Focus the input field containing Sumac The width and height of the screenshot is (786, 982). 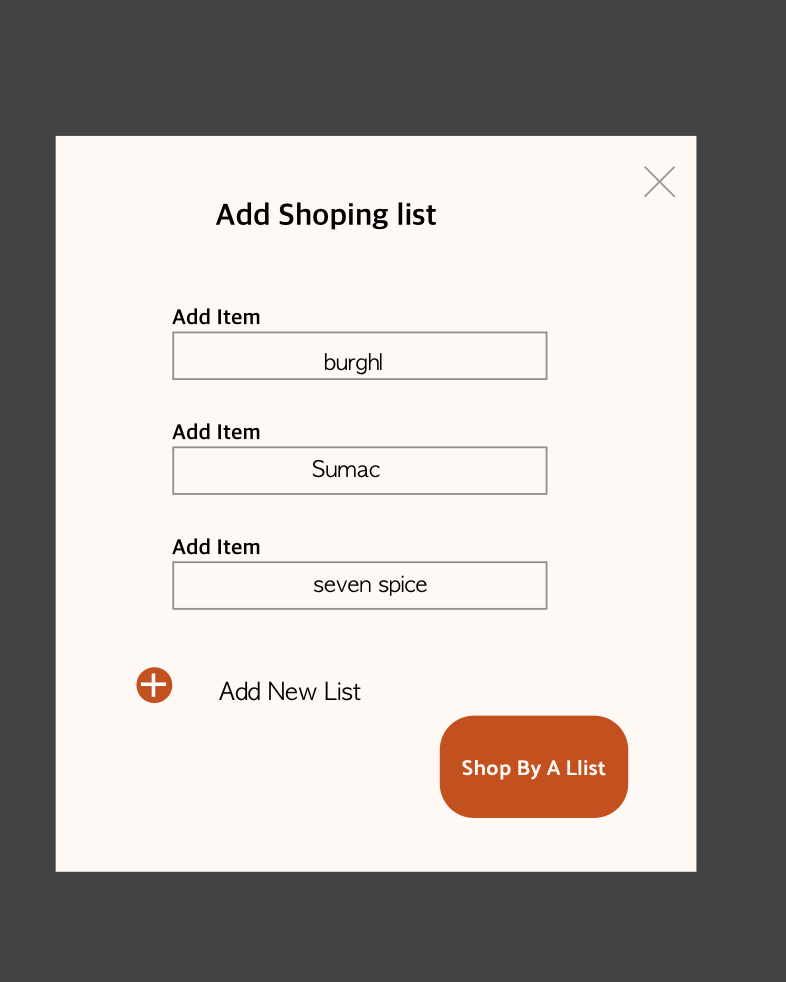click(x=359, y=470)
